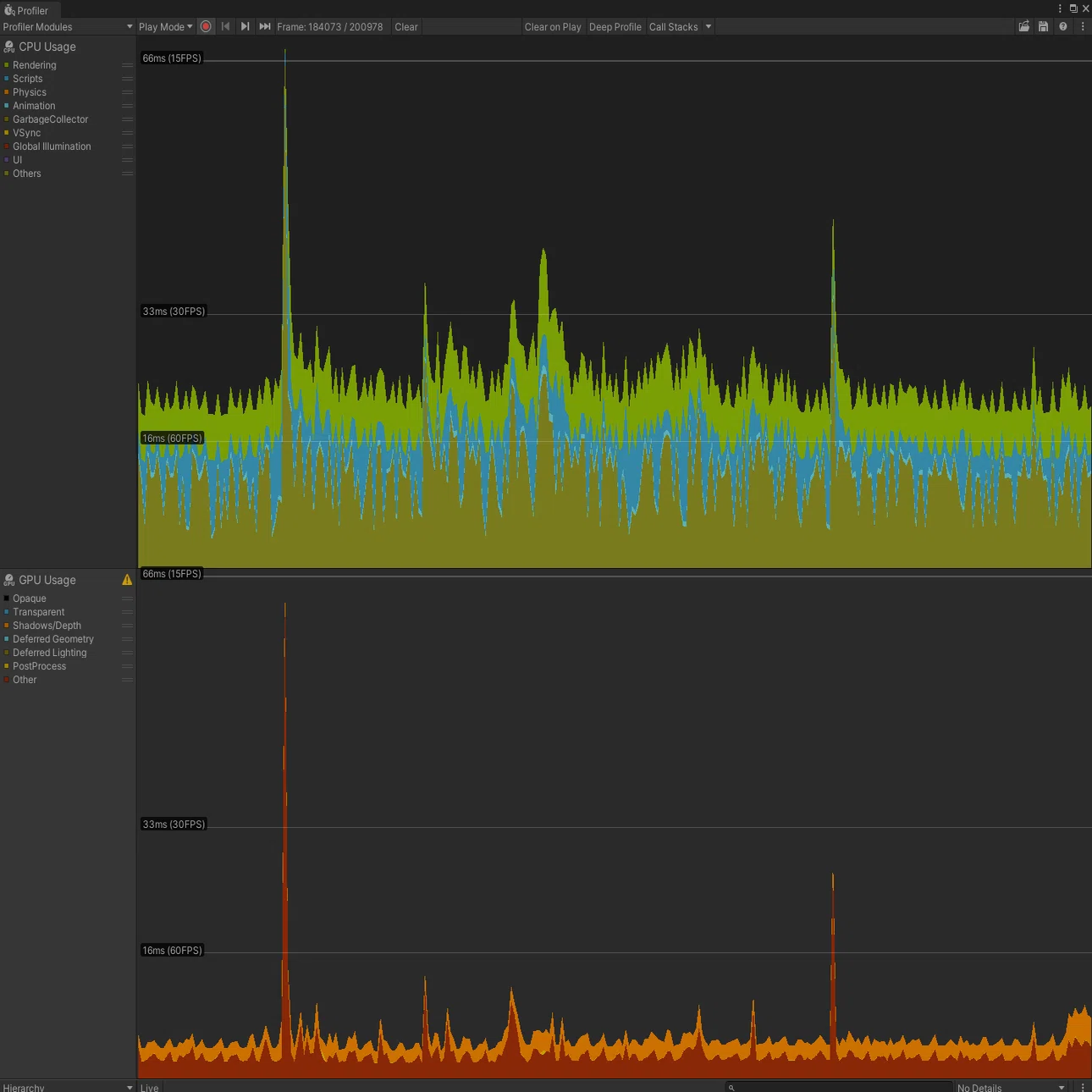Toggle the Rendering category color box

pos(7,65)
